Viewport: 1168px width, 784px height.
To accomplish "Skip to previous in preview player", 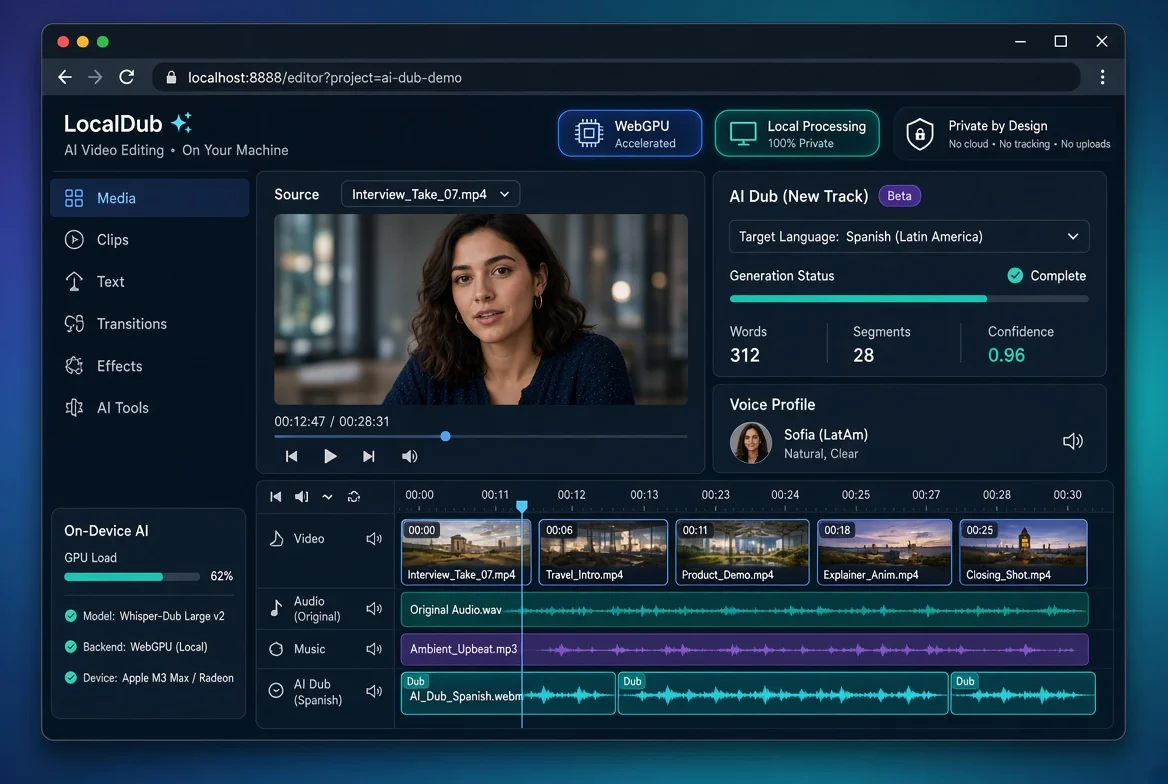I will [x=291, y=456].
